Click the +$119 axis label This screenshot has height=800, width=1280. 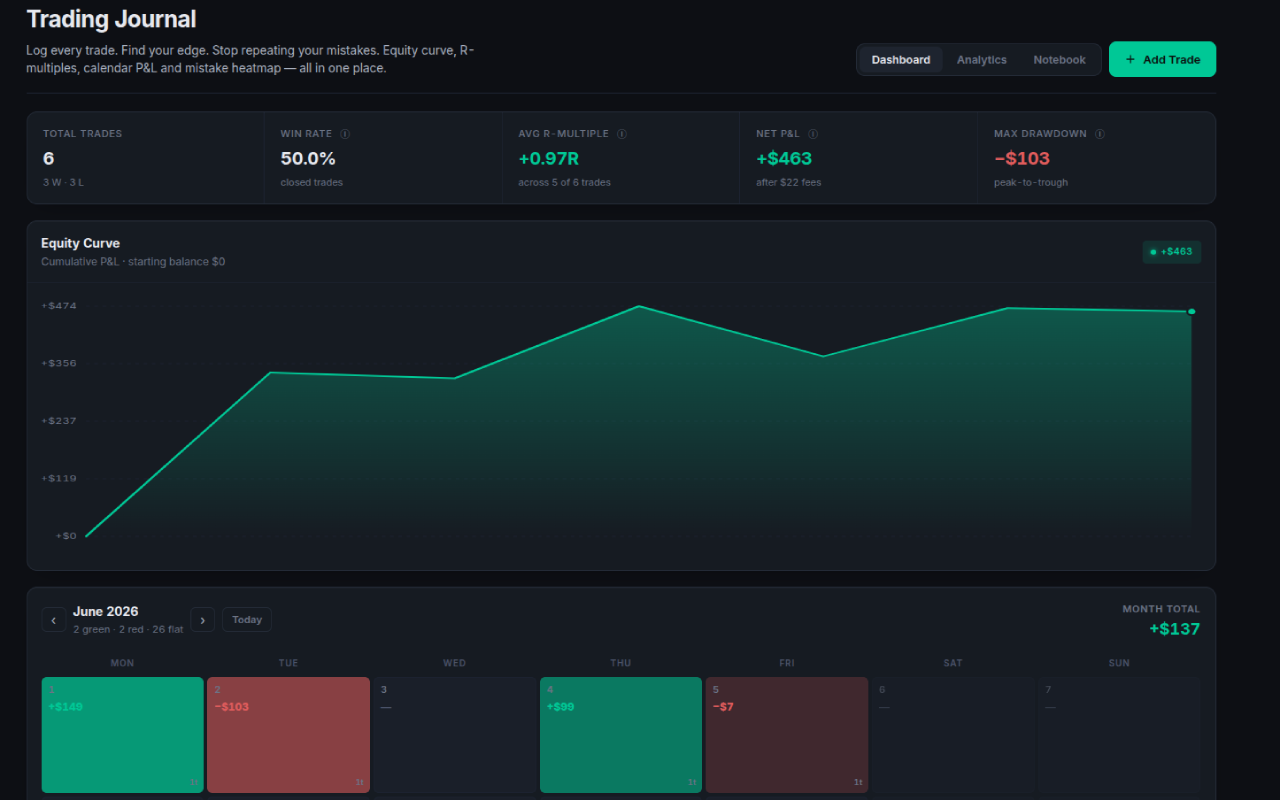[x=59, y=478]
